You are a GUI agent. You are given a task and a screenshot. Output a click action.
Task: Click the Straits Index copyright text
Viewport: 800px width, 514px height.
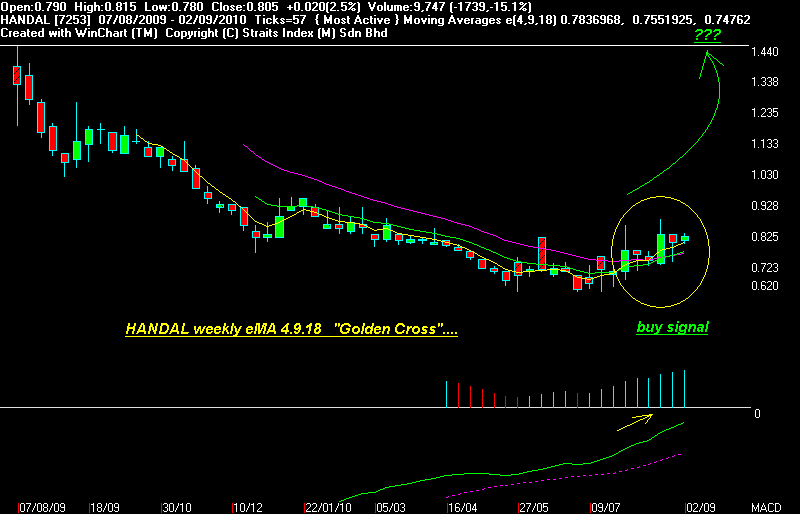tap(276, 33)
